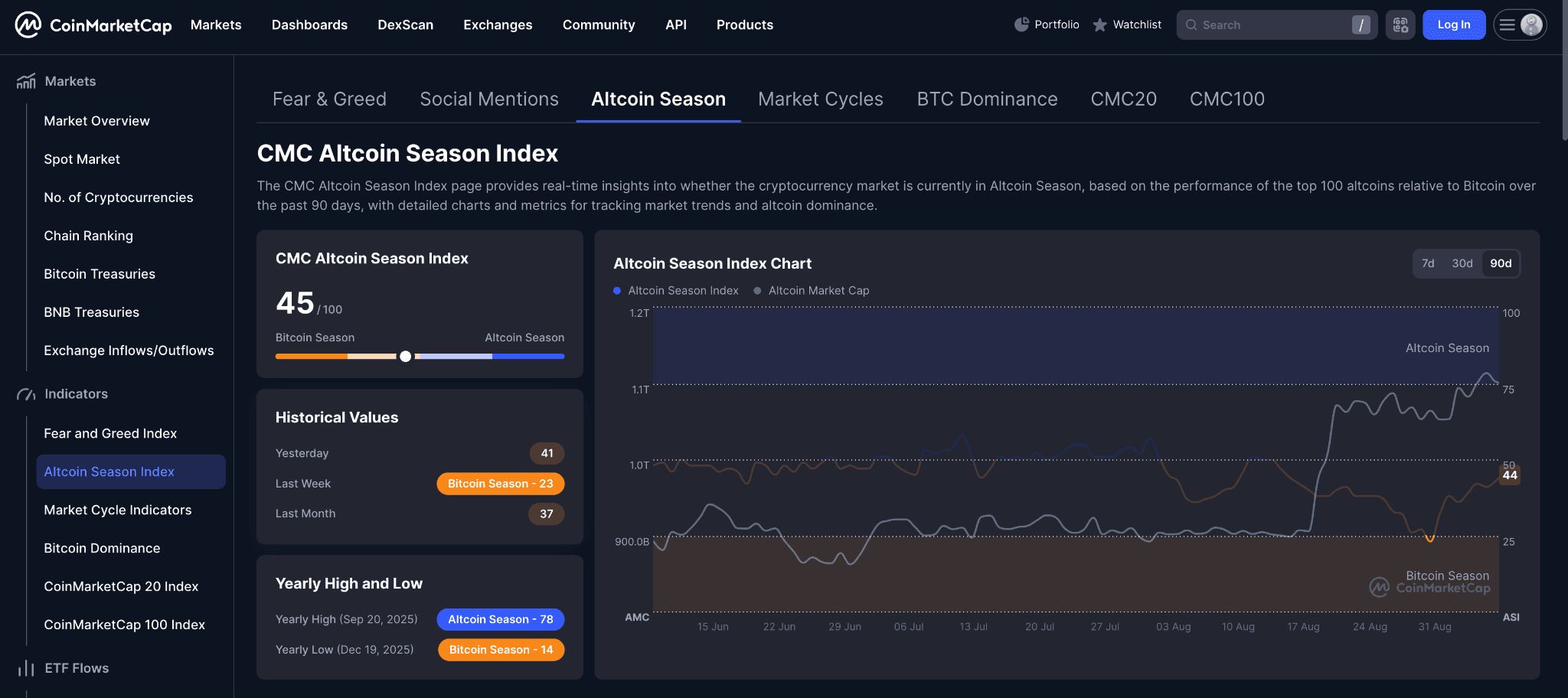Switch to the Social Mentions tab
Viewport: 1568px width, 698px height.
(x=489, y=99)
